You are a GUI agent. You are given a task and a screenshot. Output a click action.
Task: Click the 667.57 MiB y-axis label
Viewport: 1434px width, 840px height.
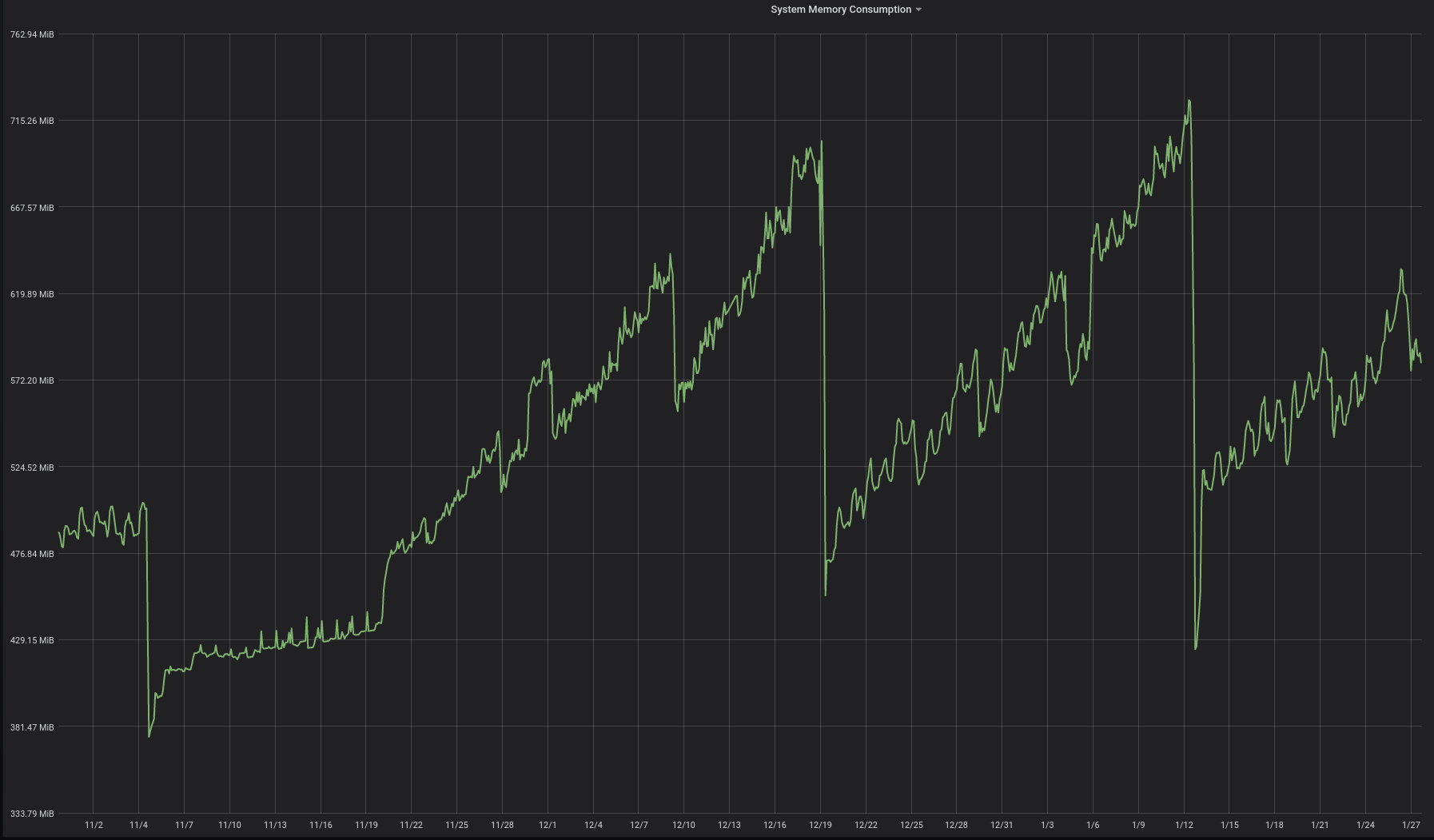32,208
